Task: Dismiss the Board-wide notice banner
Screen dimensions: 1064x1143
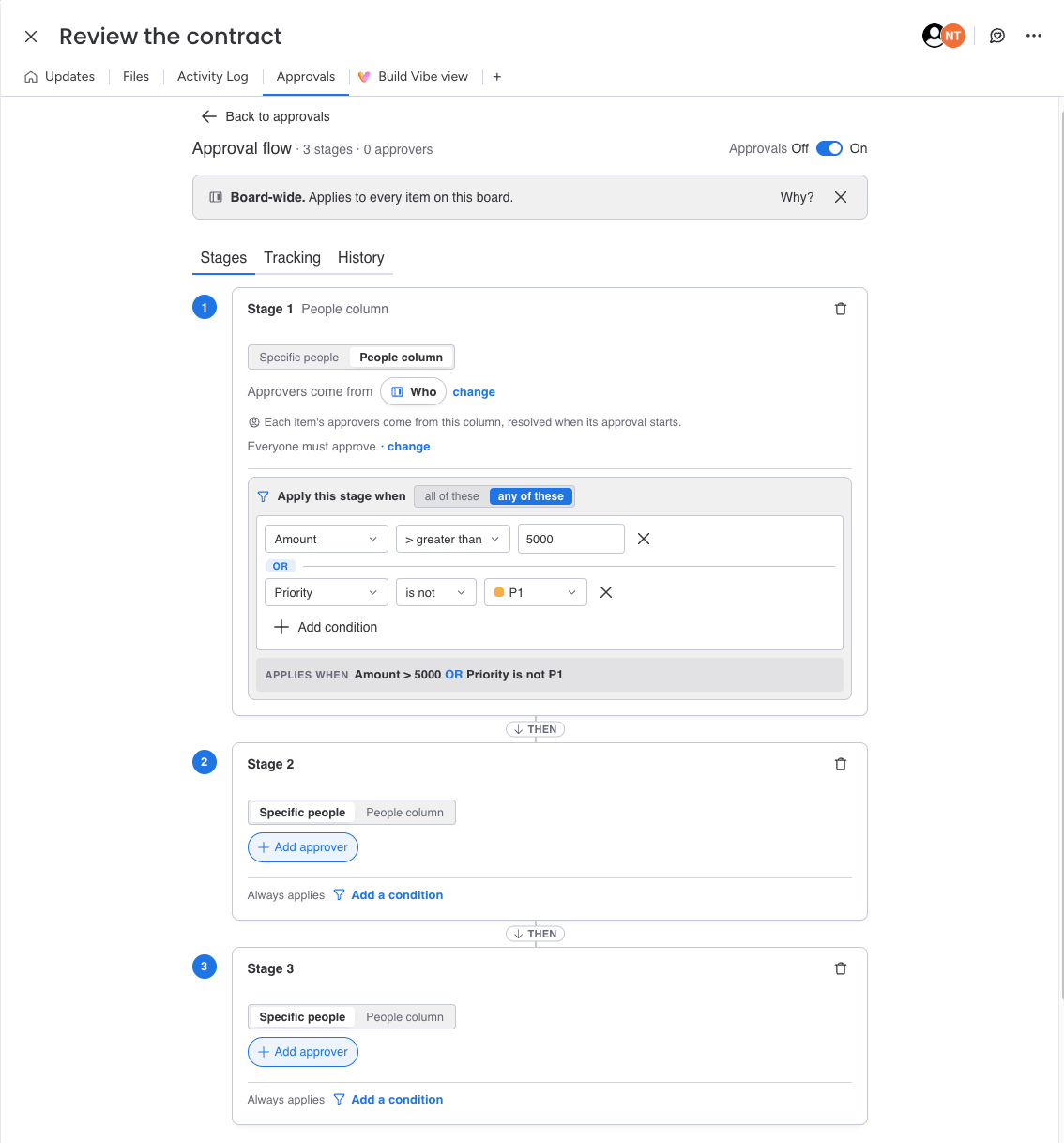Action: pyautogui.click(x=841, y=197)
